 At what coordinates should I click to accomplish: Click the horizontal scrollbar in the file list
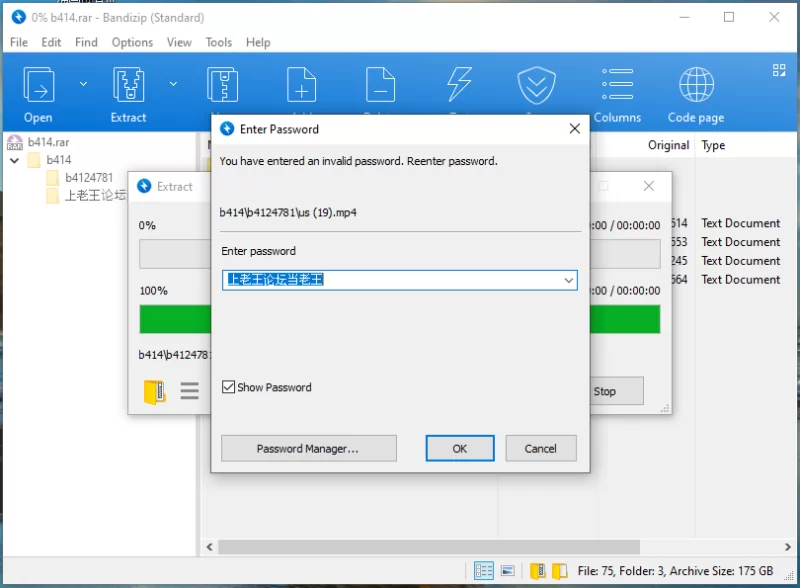(429, 547)
